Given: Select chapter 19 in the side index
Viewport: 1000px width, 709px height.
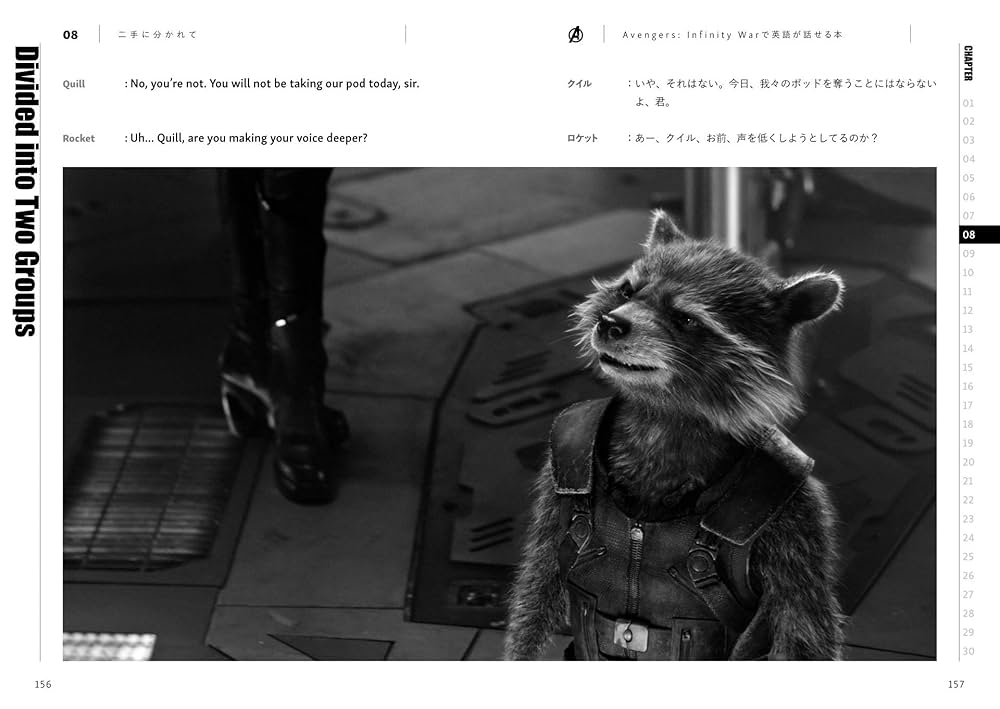Looking at the screenshot, I should [968, 443].
